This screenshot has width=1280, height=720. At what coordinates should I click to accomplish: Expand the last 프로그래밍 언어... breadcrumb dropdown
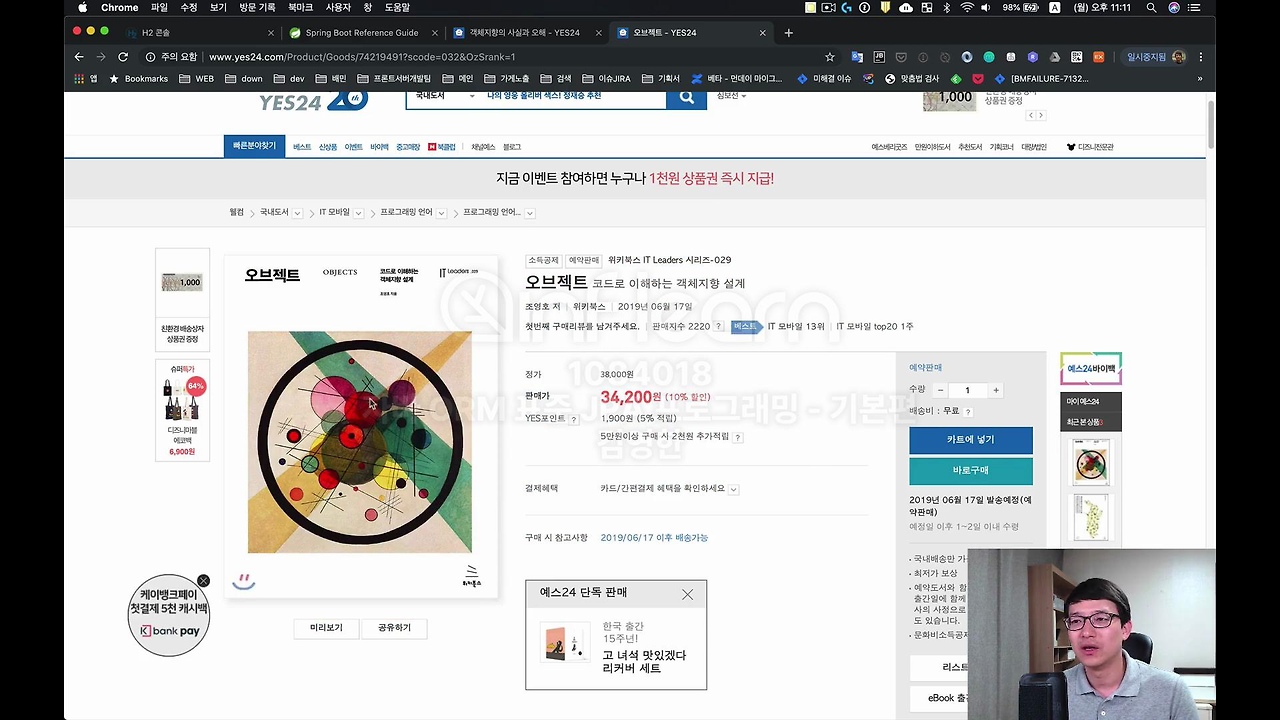(530, 213)
